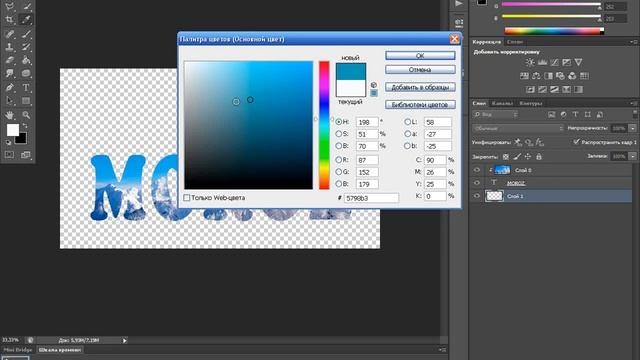Select the R red radio button
This screenshot has height=360, width=640.
pos(338,160)
